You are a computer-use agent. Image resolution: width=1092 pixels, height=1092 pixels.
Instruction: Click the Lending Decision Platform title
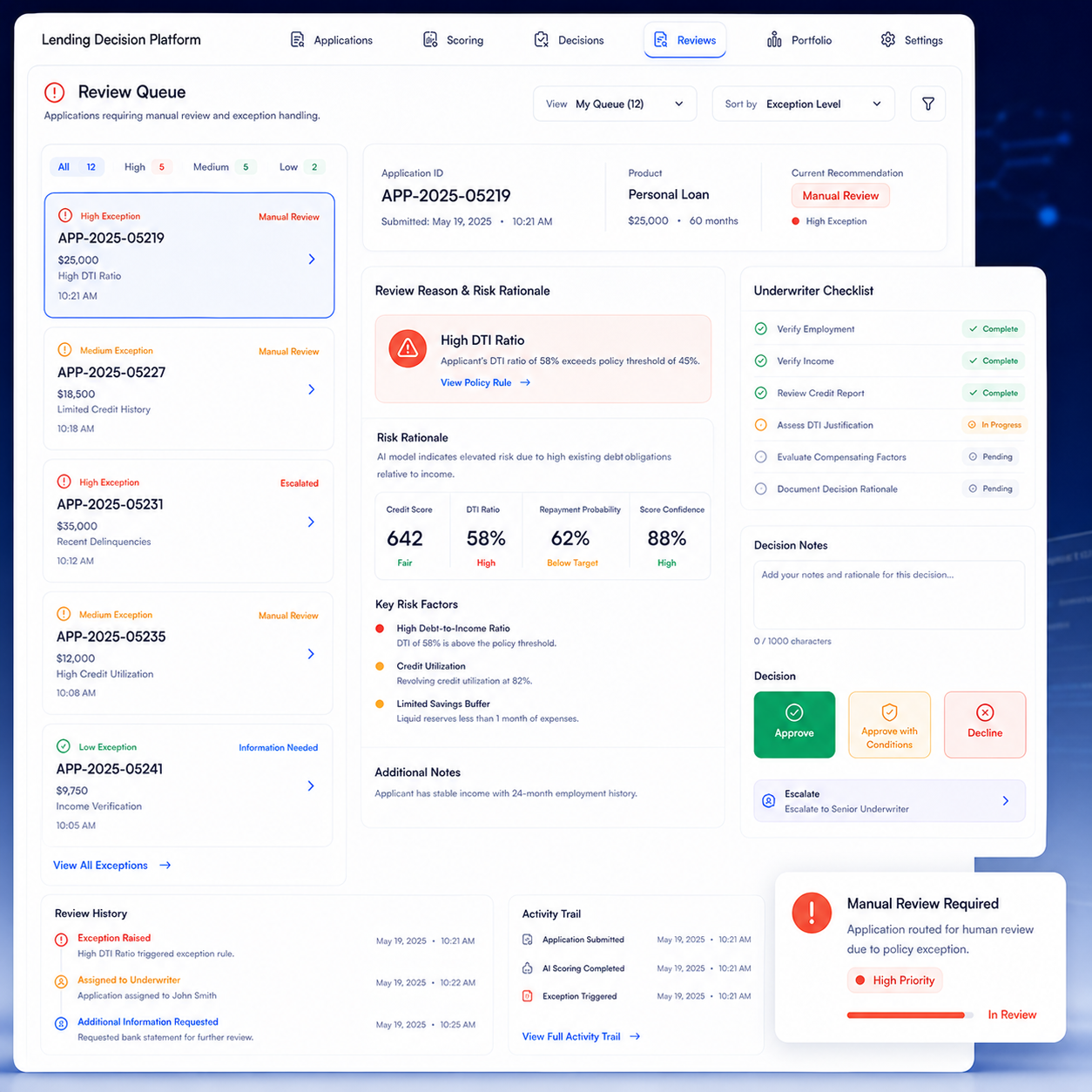click(121, 40)
